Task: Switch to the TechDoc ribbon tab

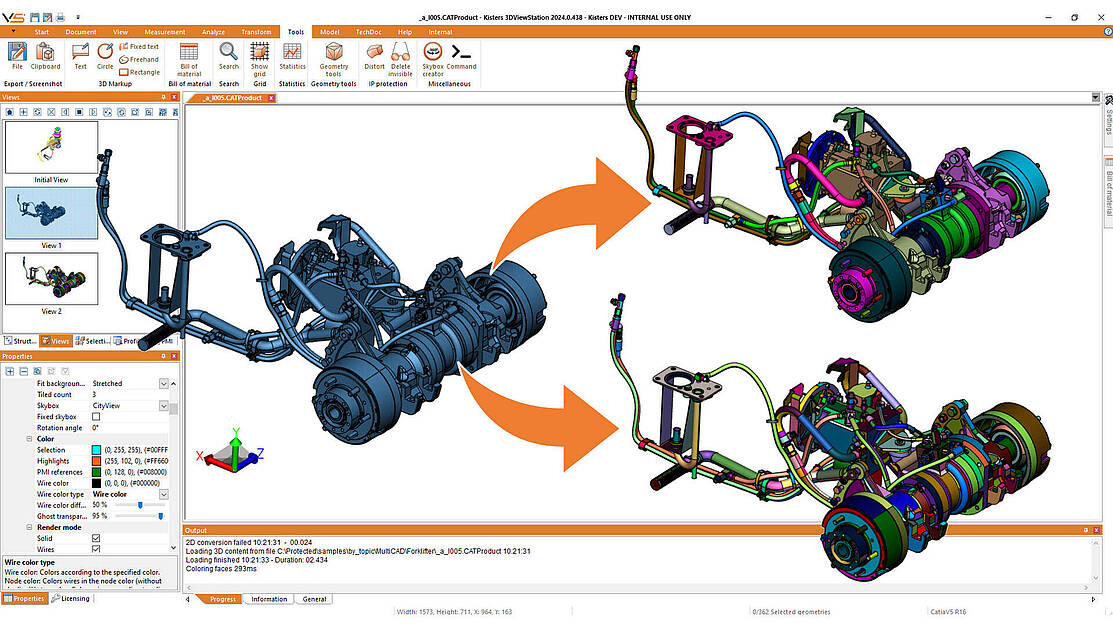Action: point(368,32)
